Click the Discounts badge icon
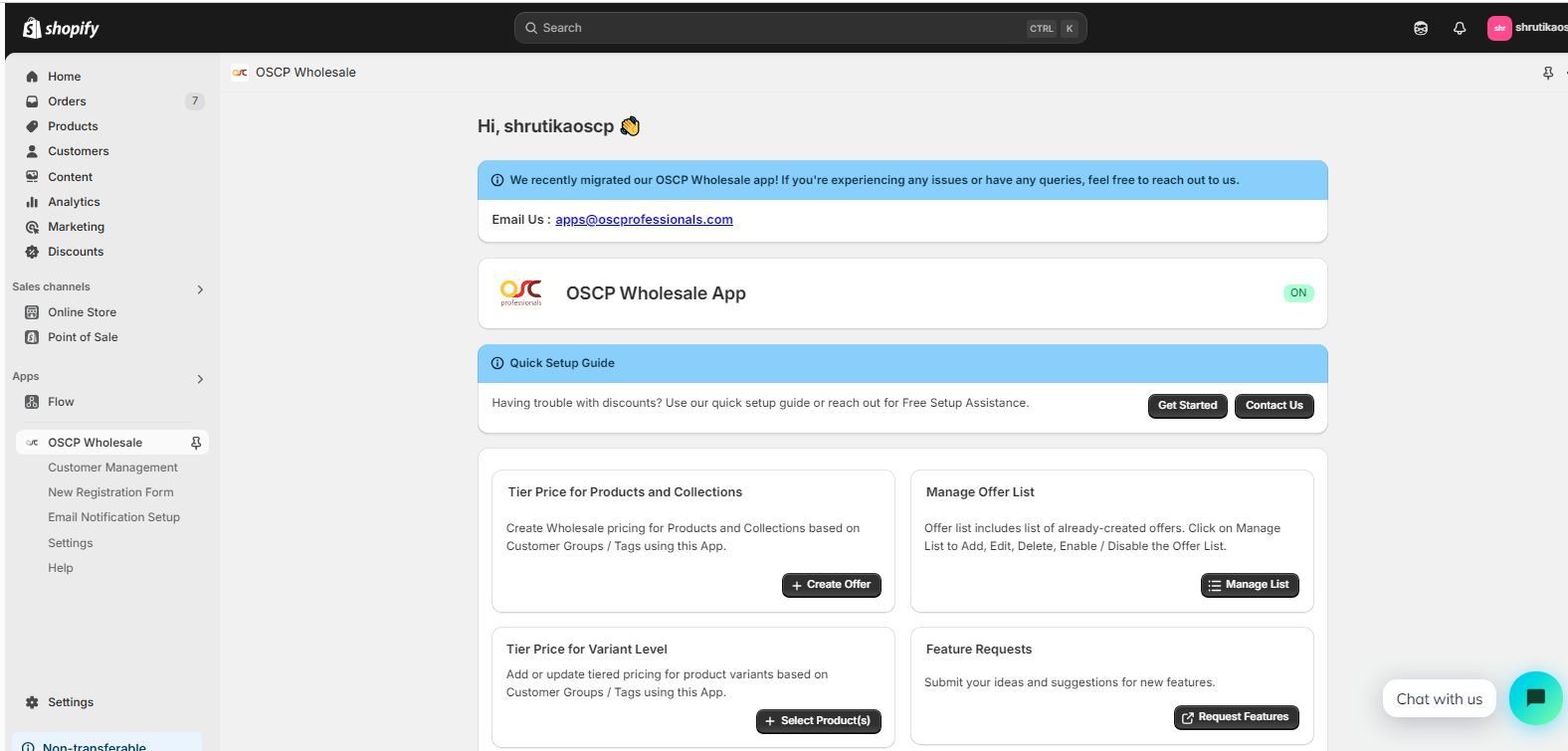This screenshot has height=751, width=1568. [x=32, y=252]
